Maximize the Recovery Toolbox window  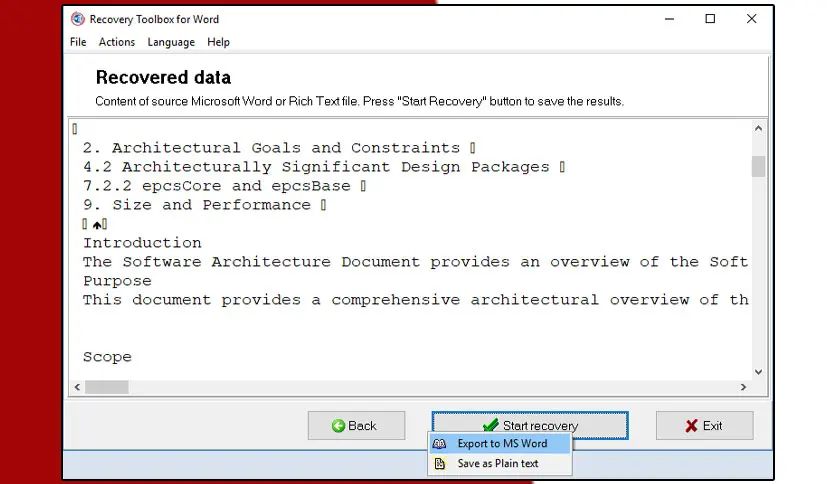click(710, 19)
